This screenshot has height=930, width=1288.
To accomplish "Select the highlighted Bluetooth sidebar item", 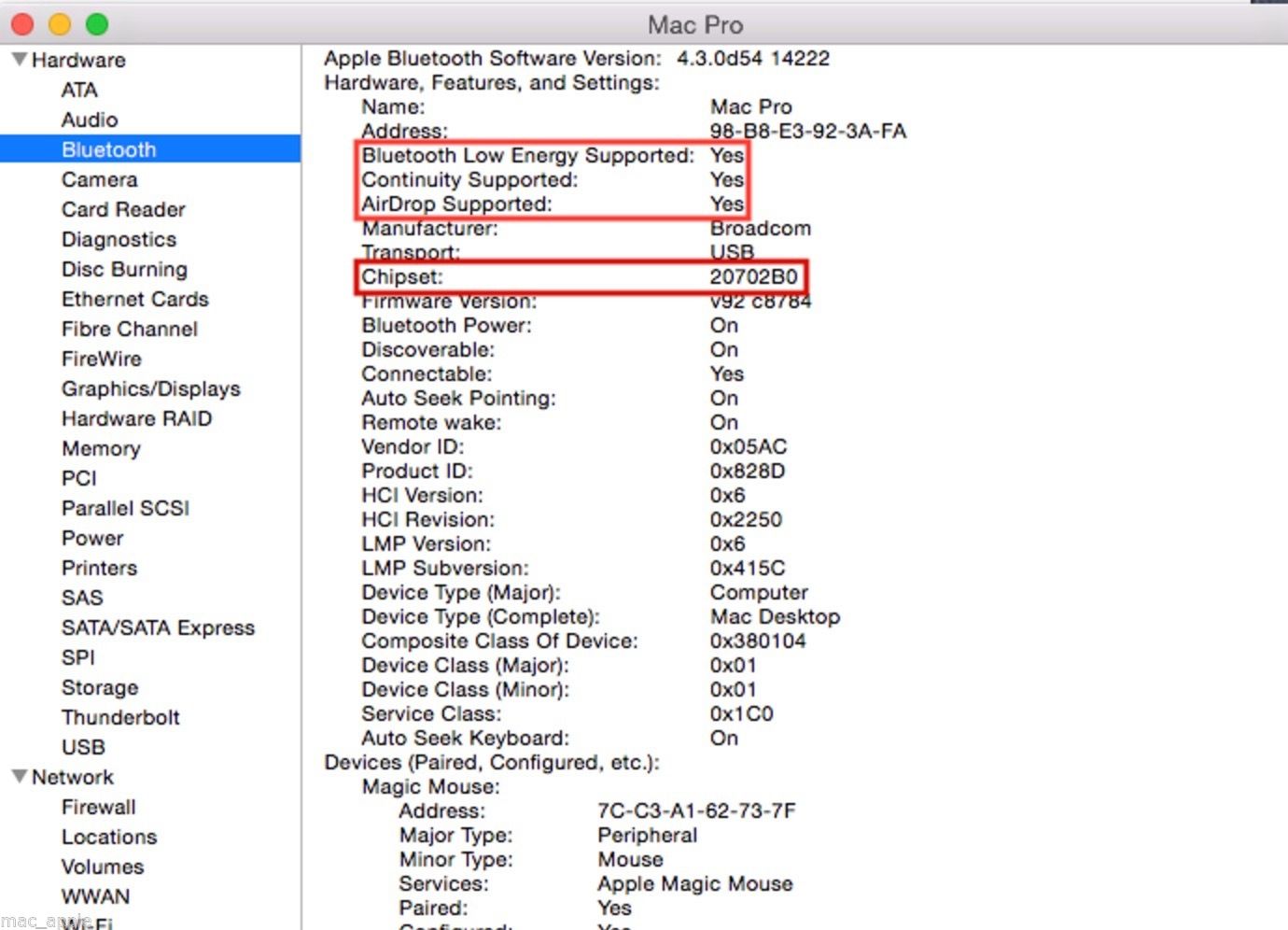I will [150, 149].
